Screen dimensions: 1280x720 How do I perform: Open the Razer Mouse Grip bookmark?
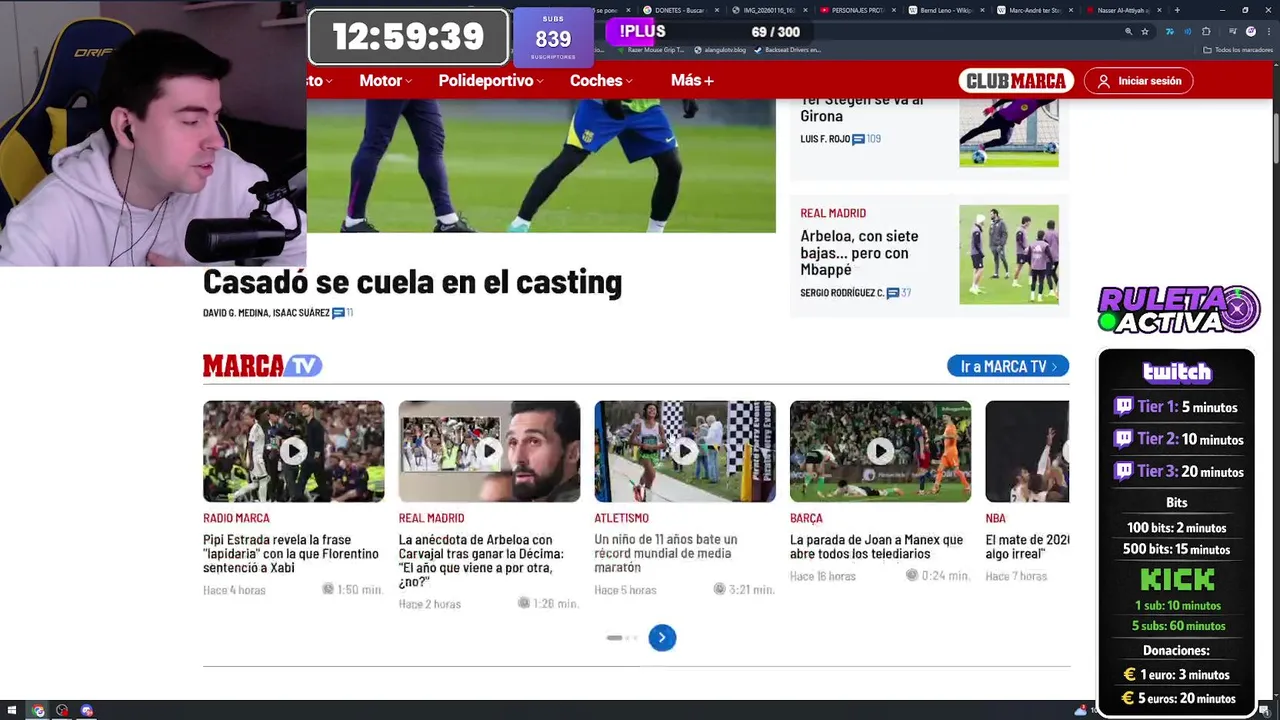651,50
